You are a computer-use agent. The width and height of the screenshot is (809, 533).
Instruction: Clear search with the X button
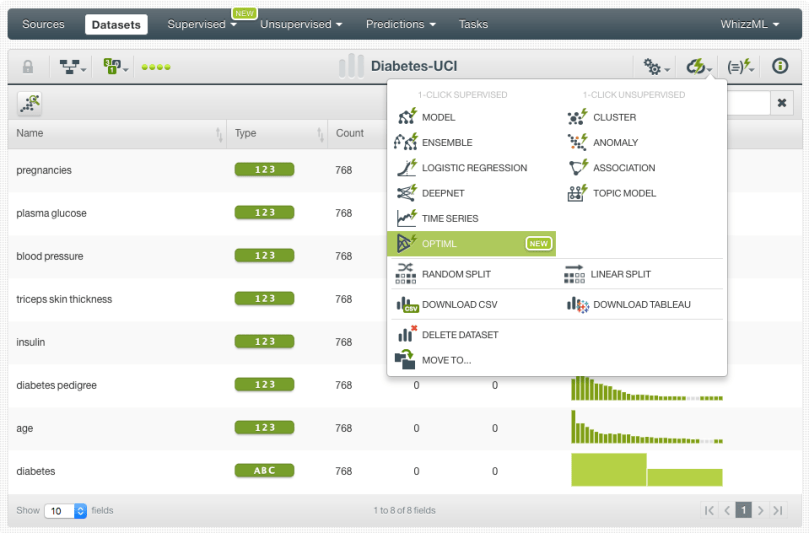782,103
